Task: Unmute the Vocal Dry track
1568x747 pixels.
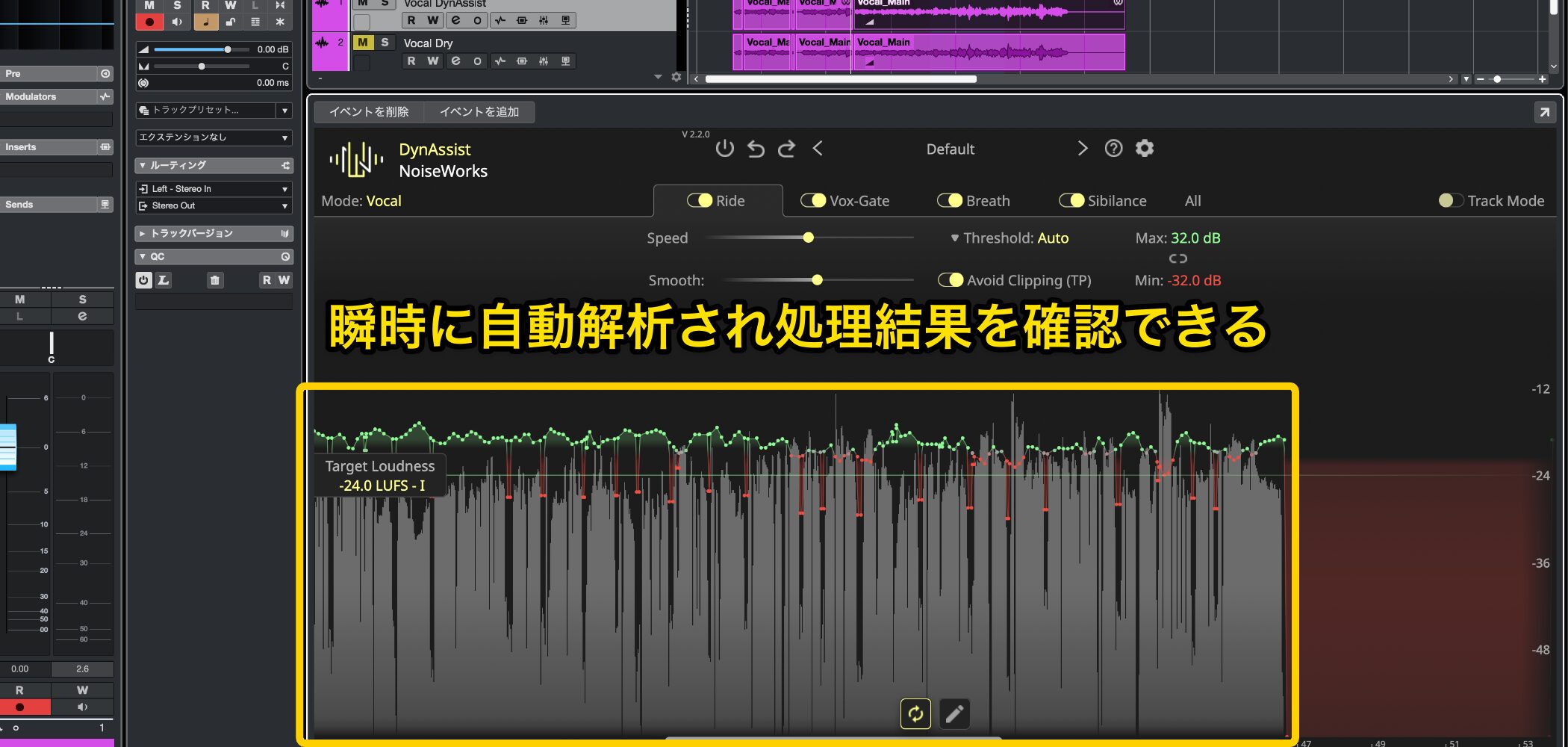Action: [363, 43]
